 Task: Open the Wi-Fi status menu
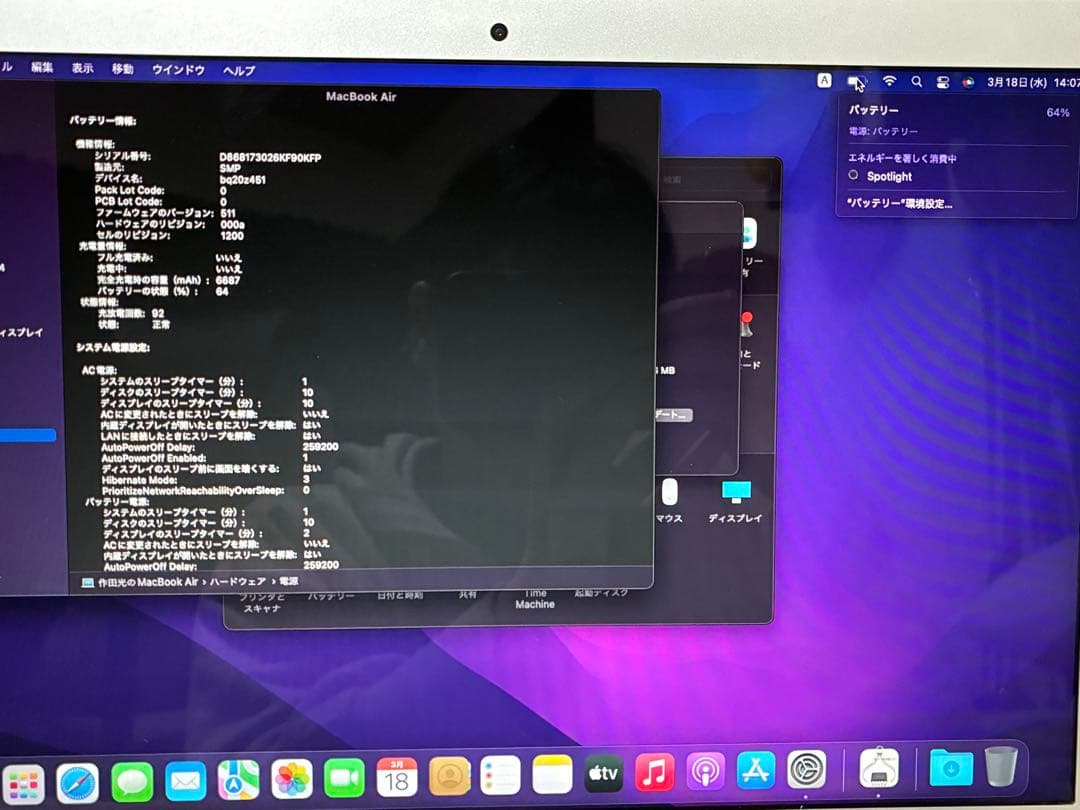(x=889, y=81)
